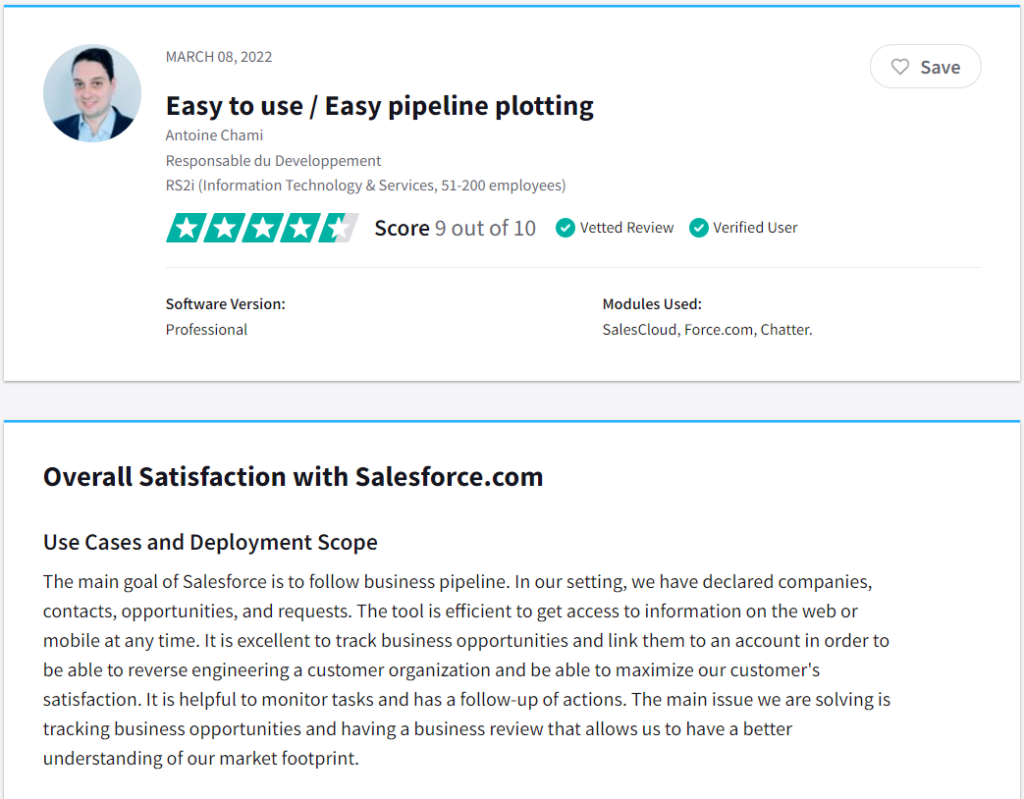
Task: Click the Verified User checkmark icon
Action: pos(698,228)
